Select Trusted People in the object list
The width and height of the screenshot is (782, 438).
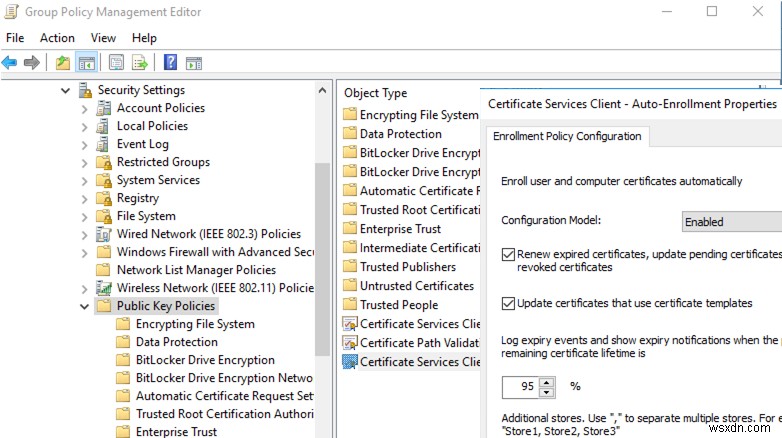click(x=398, y=305)
